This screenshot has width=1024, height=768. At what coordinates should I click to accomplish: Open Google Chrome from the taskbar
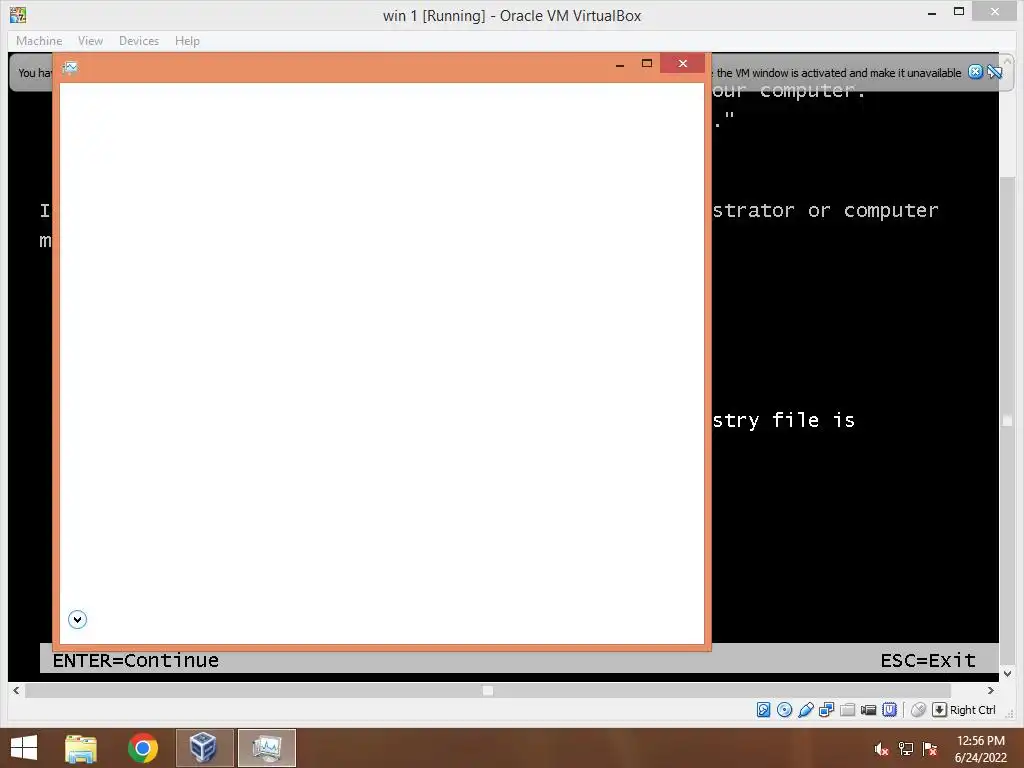[x=142, y=748]
